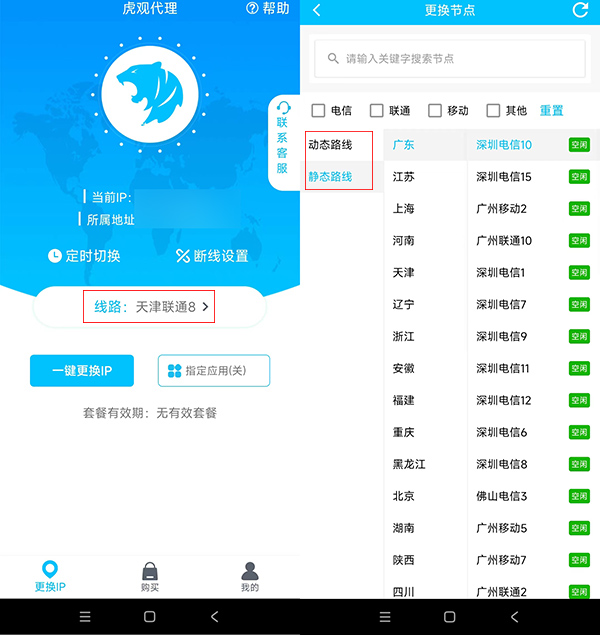600x635 pixels.
Task: Choose node 深圳电信6
Action: (x=501, y=433)
